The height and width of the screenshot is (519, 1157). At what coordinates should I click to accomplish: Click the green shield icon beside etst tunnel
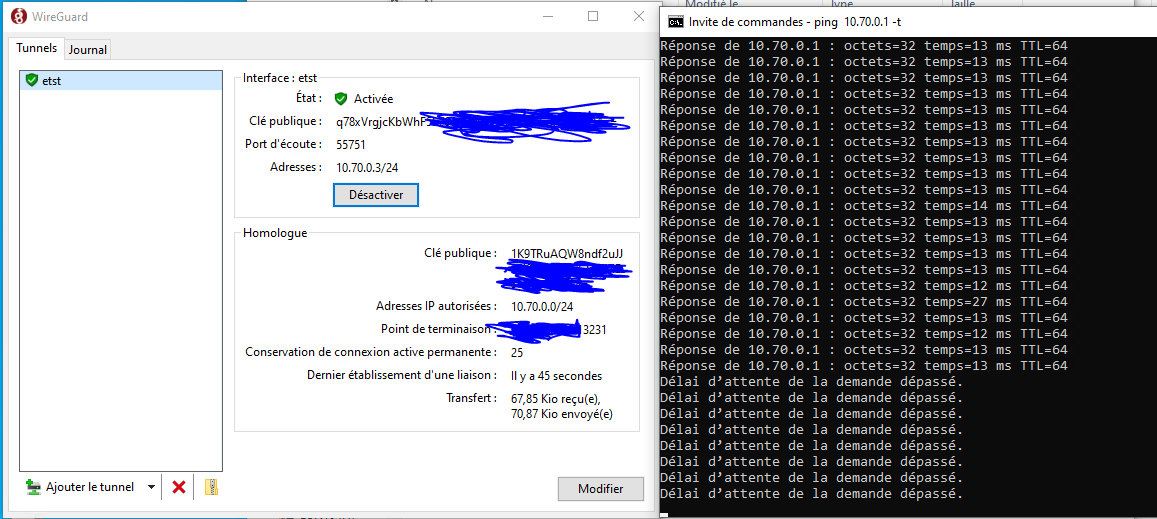click(x=31, y=80)
